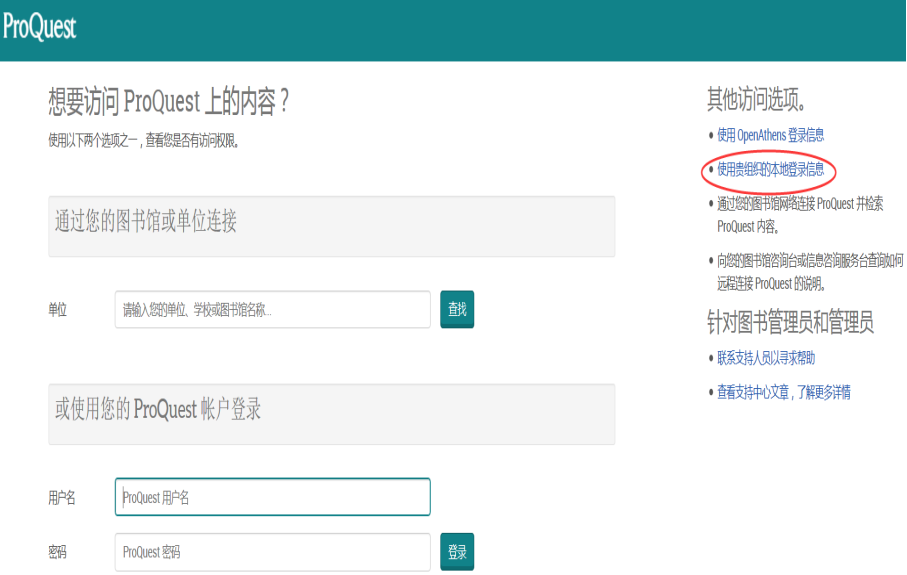The width and height of the screenshot is (907, 575).
Task: Click the 使用以下两个选项之一 subtitle text
Action: click(143, 141)
